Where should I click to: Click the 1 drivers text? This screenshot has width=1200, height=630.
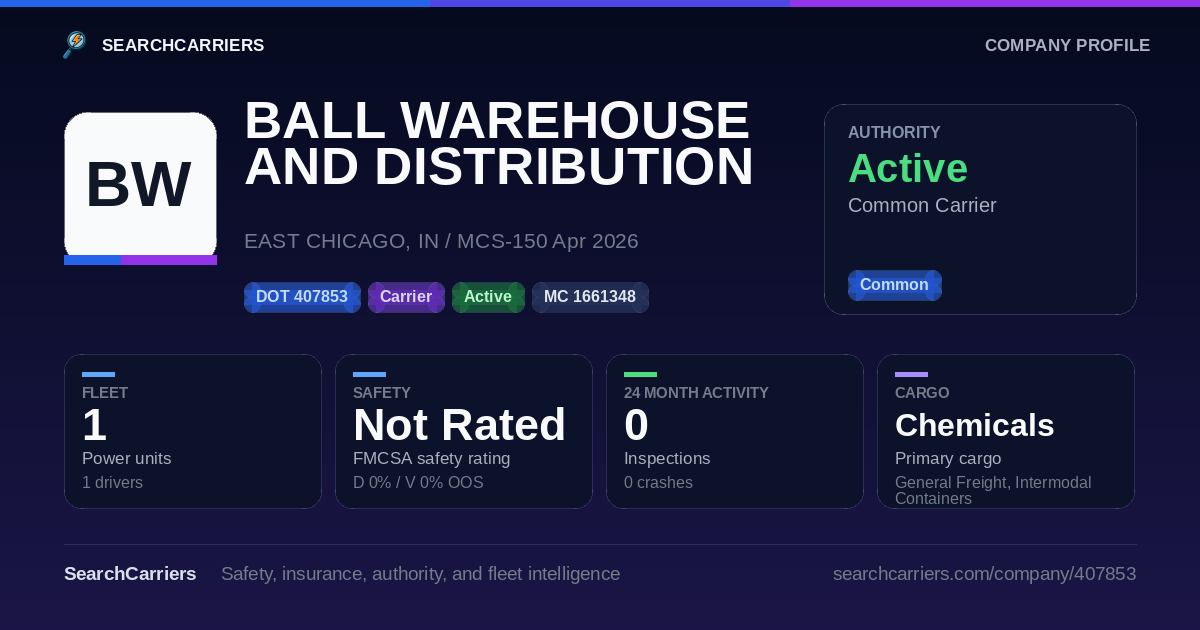pos(112,483)
